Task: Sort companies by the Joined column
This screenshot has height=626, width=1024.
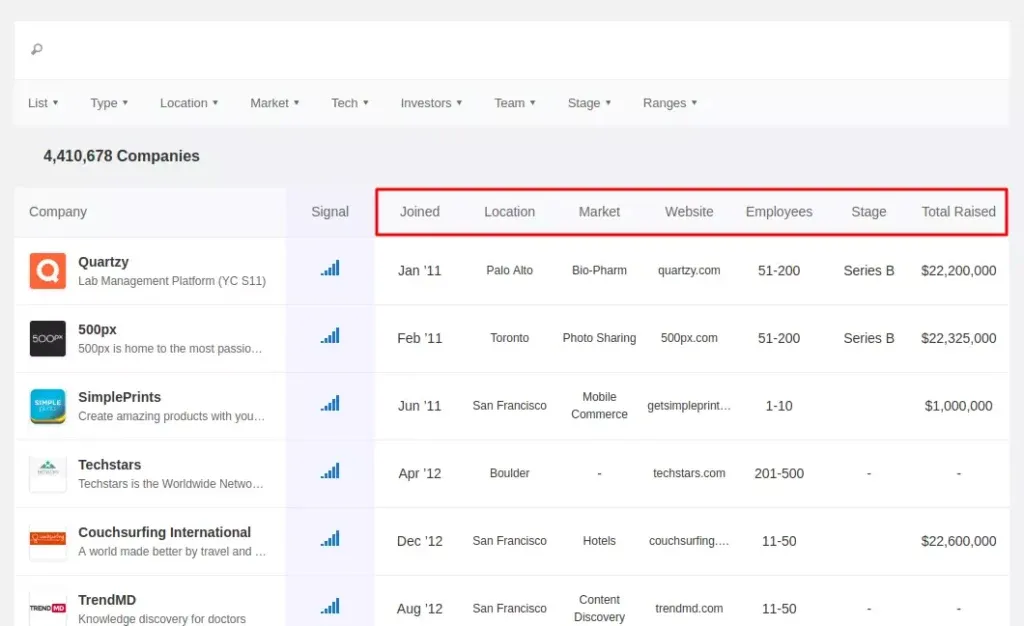Action: click(419, 211)
